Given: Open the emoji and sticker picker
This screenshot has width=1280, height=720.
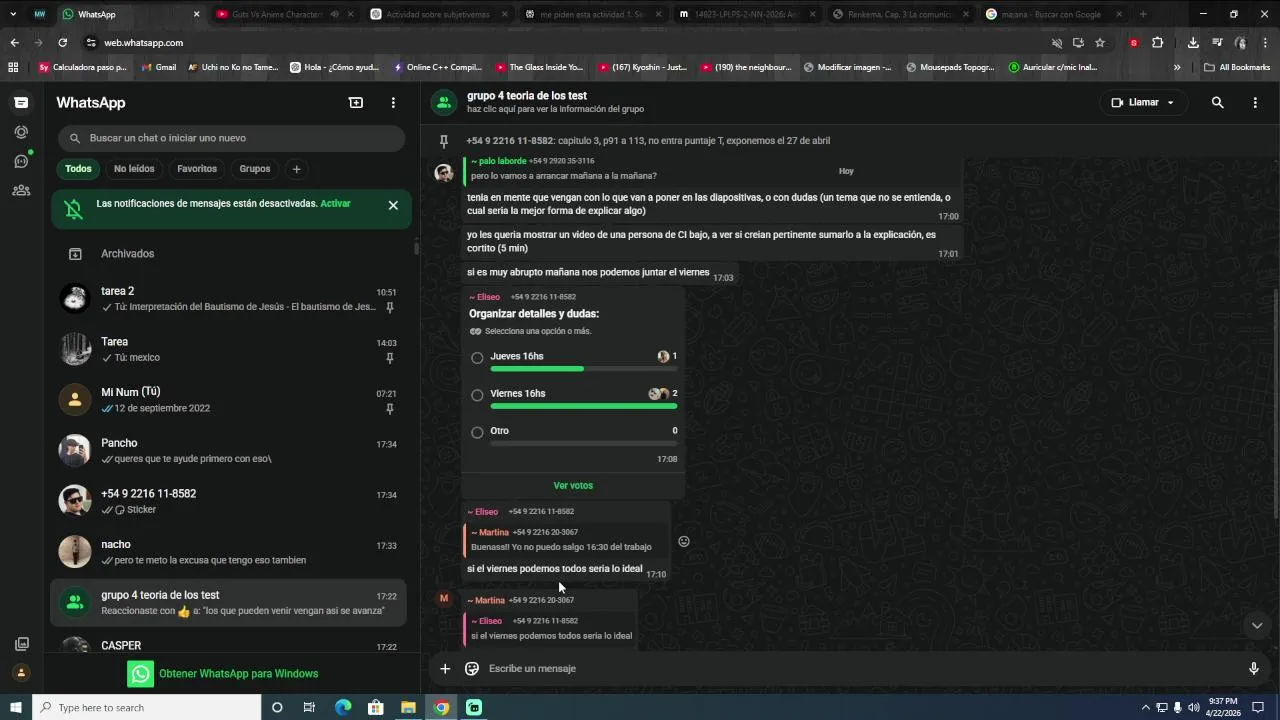Looking at the screenshot, I should (472, 668).
